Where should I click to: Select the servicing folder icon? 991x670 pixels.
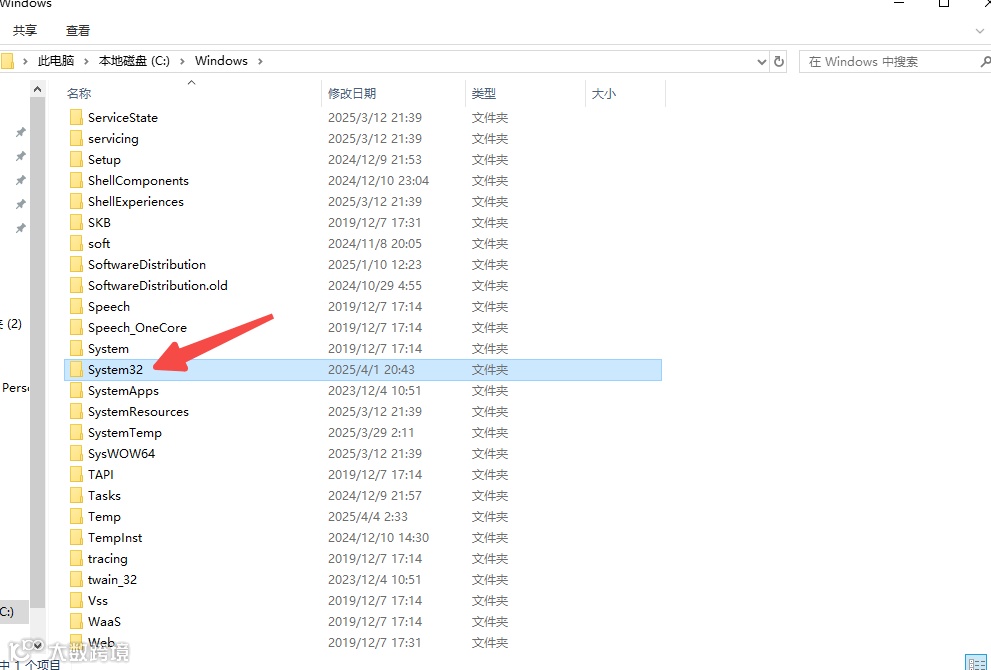(x=76, y=138)
